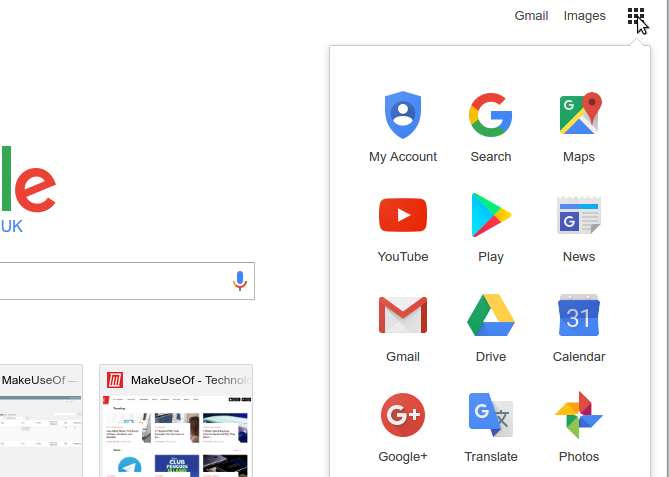Click the 'Drive' label text
Screen dimensions: 670x477
pos(491,356)
